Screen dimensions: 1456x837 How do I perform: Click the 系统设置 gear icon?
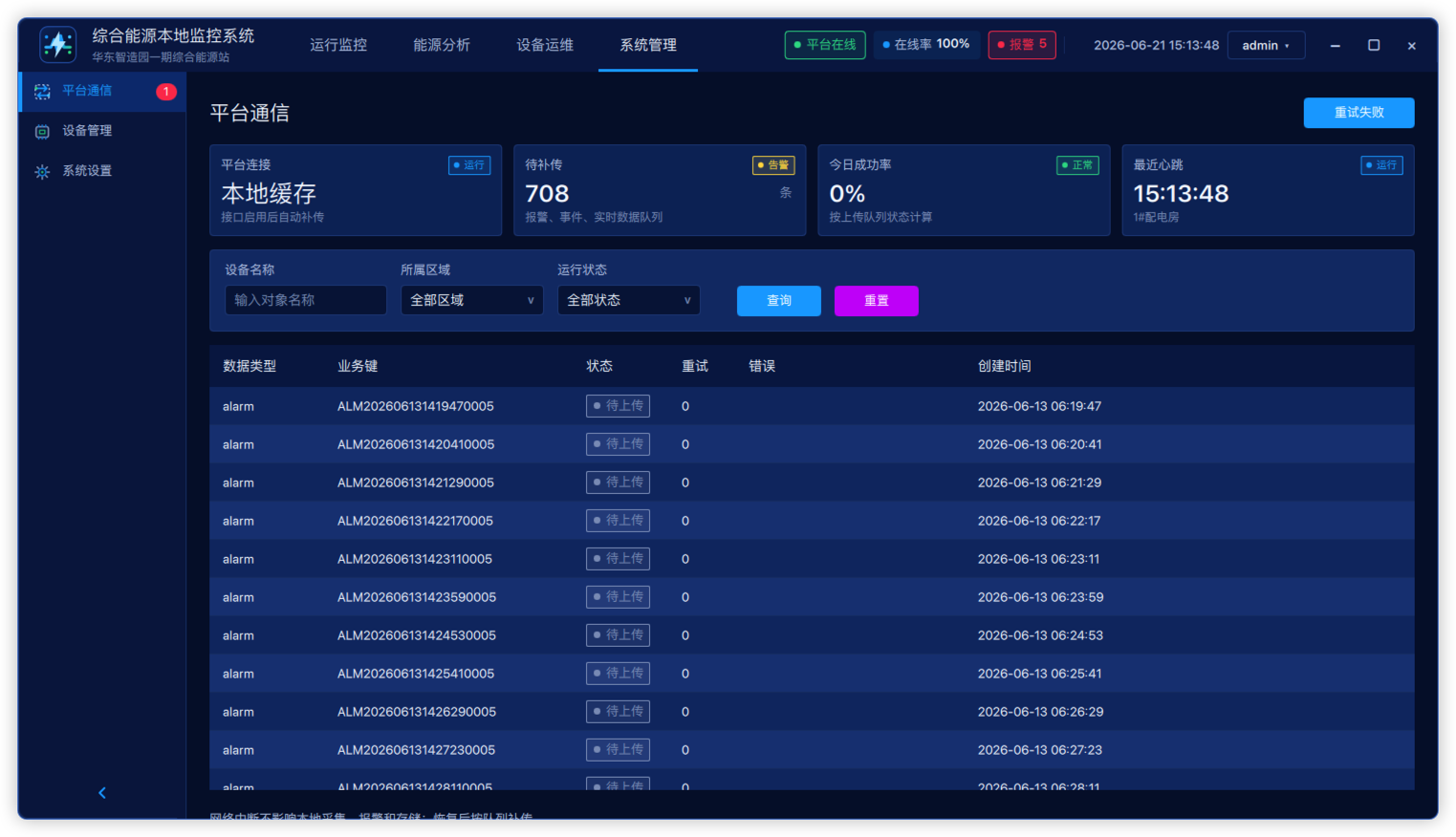tap(42, 172)
